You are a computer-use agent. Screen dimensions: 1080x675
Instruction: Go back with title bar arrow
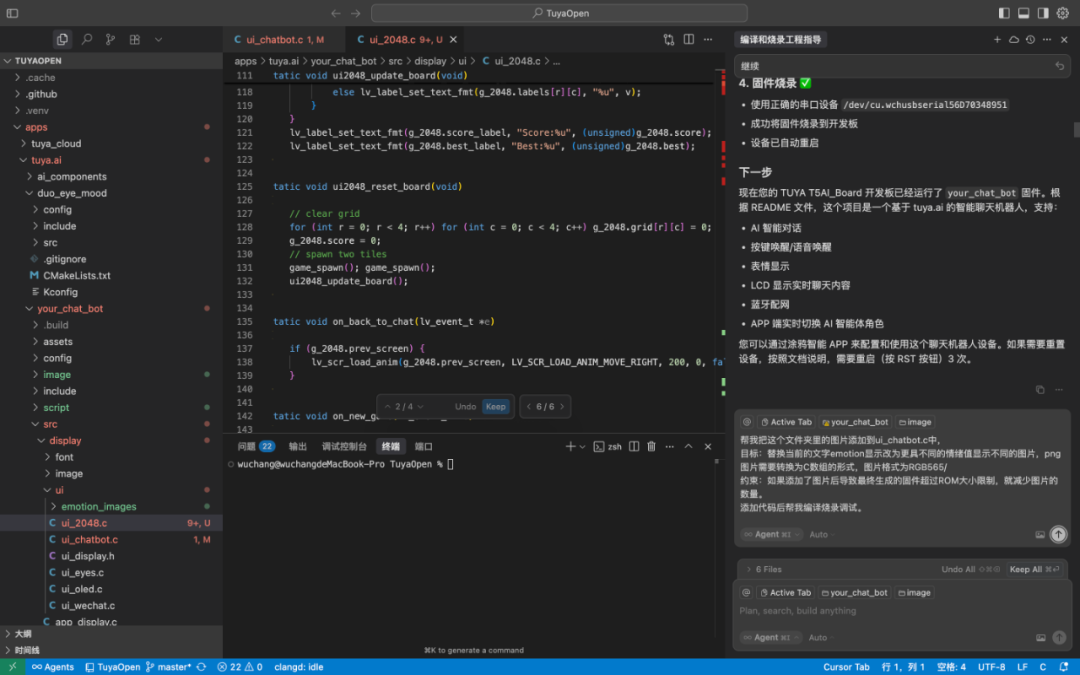335,13
